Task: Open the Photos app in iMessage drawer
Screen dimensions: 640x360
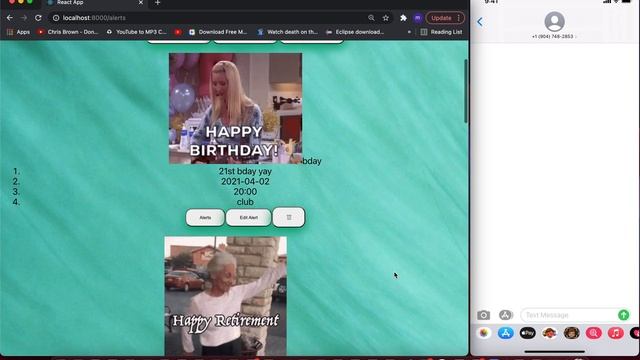Action: coord(484,333)
